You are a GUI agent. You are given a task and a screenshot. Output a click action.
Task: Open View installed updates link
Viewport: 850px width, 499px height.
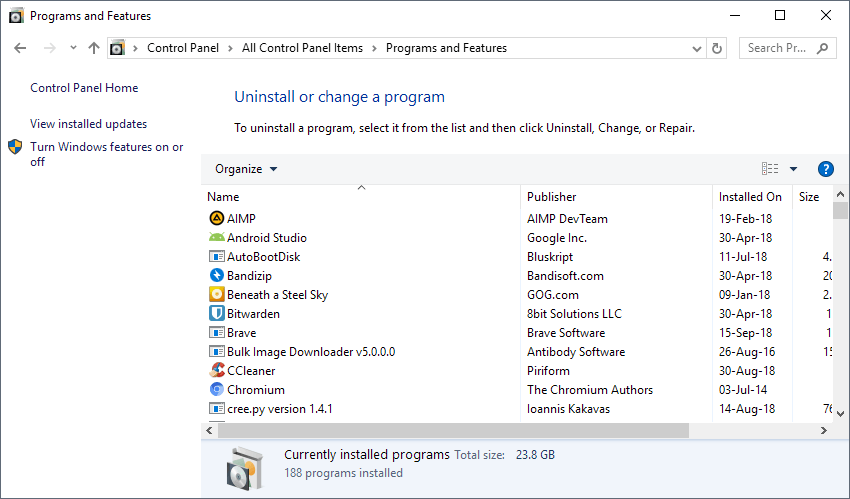pyautogui.click(x=88, y=124)
